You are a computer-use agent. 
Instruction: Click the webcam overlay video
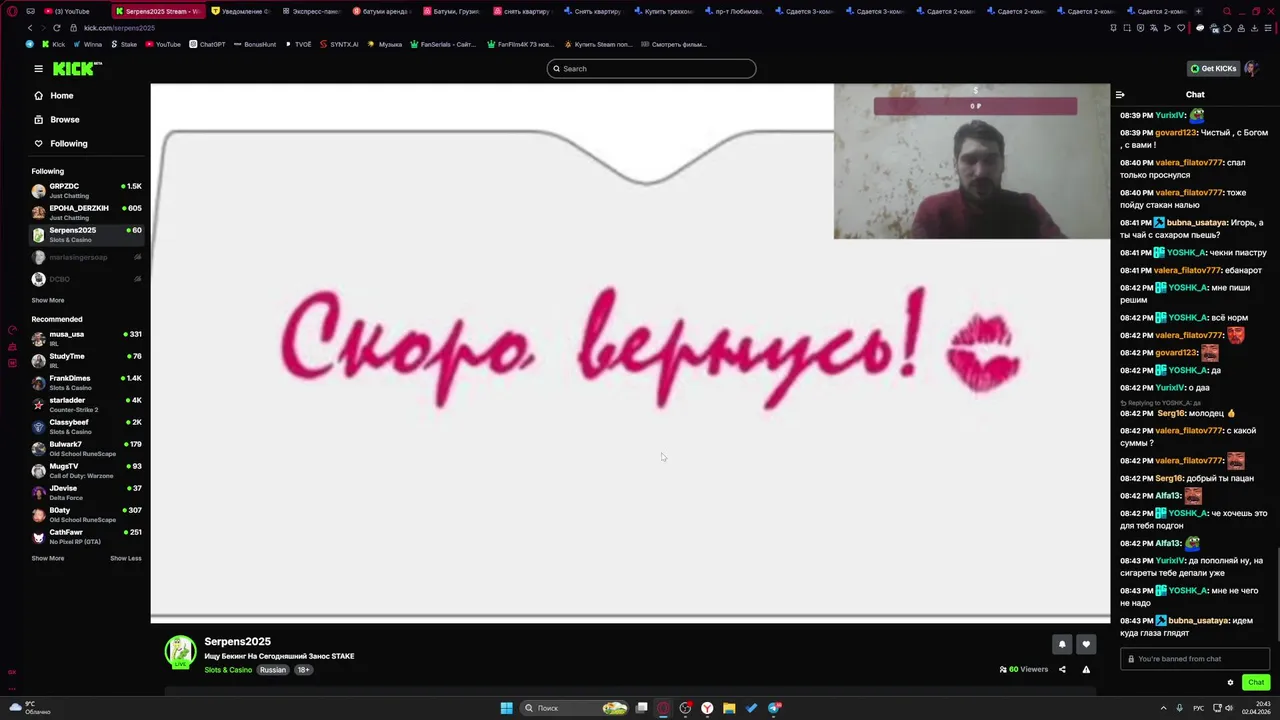[x=972, y=162]
